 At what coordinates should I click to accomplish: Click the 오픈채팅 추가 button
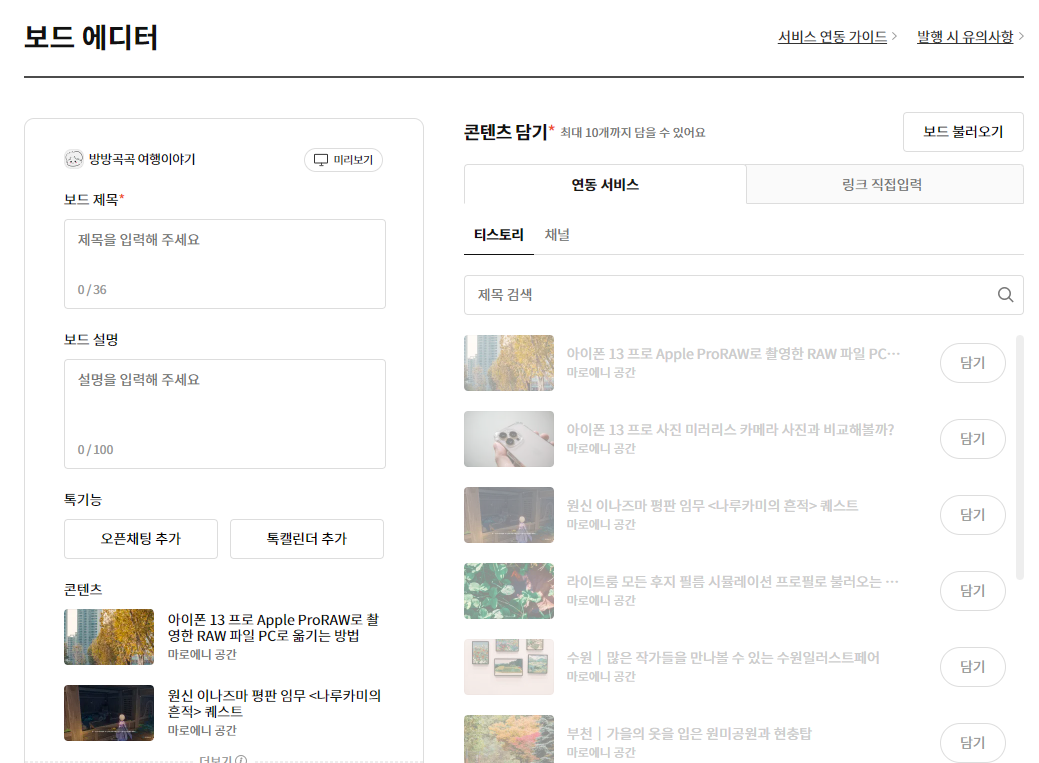pos(140,538)
